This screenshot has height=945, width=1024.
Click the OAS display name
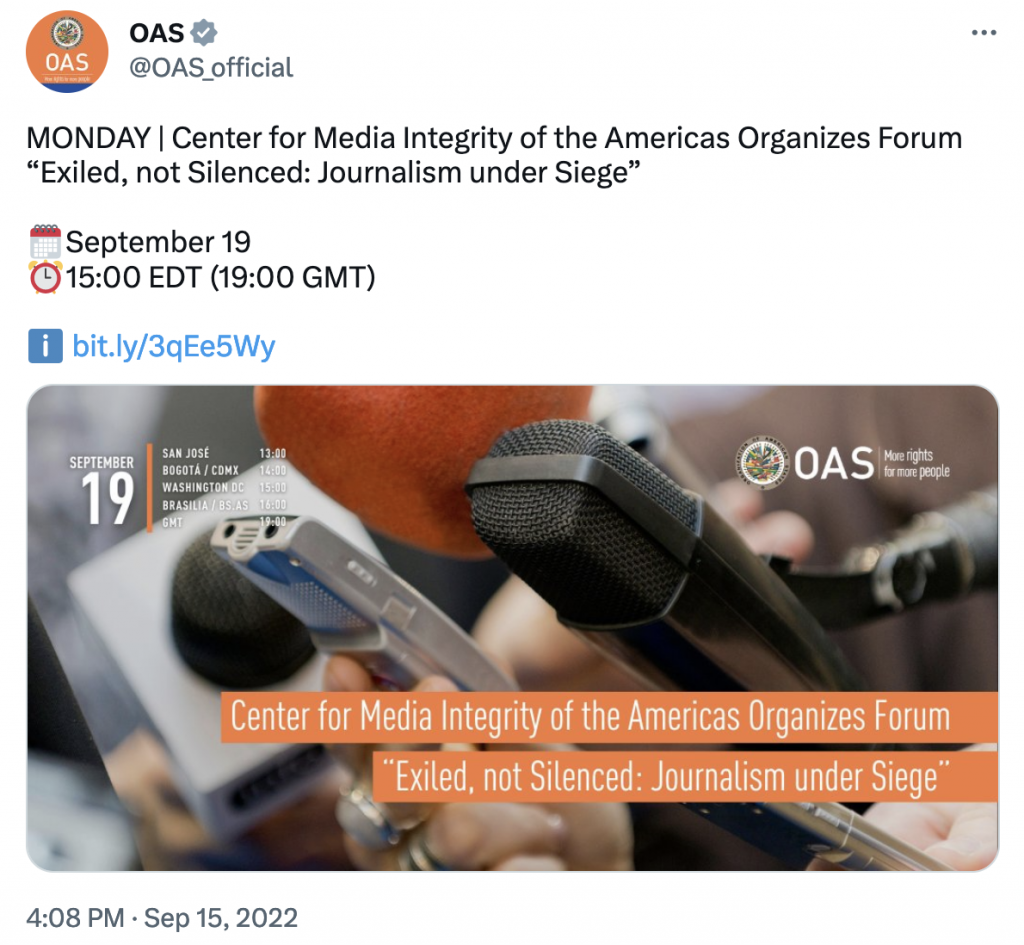coord(157,33)
